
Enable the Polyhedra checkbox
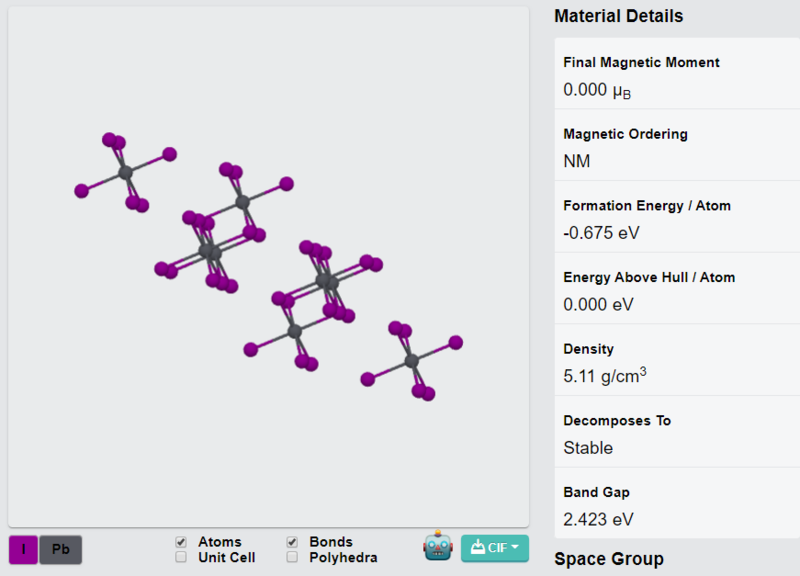pyautogui.click(x=292, y=557)
